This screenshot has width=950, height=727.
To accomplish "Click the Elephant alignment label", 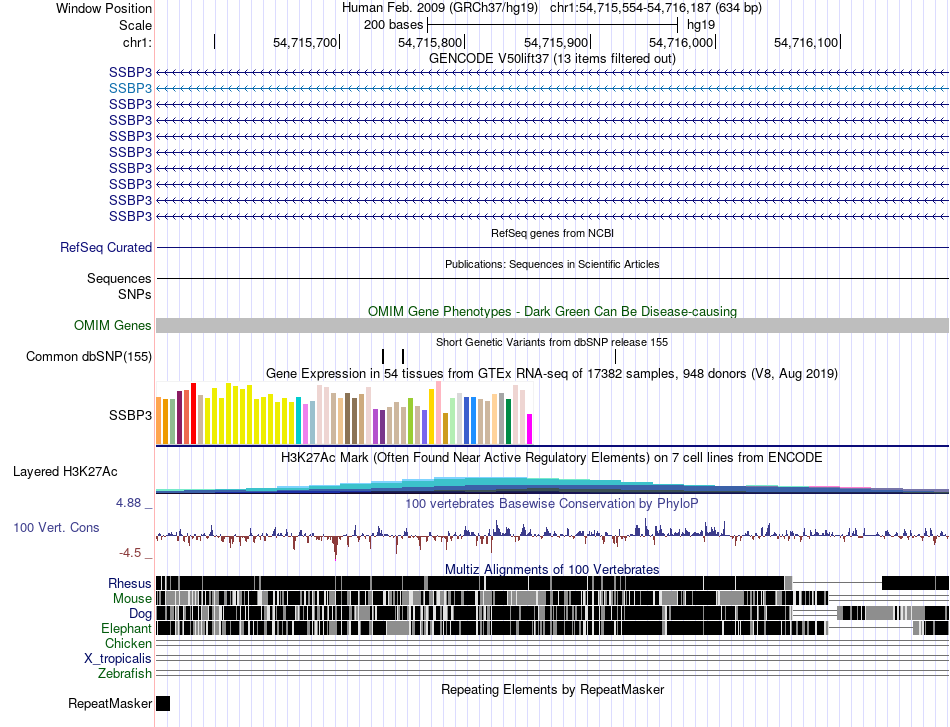I will (x=127, y=629).
